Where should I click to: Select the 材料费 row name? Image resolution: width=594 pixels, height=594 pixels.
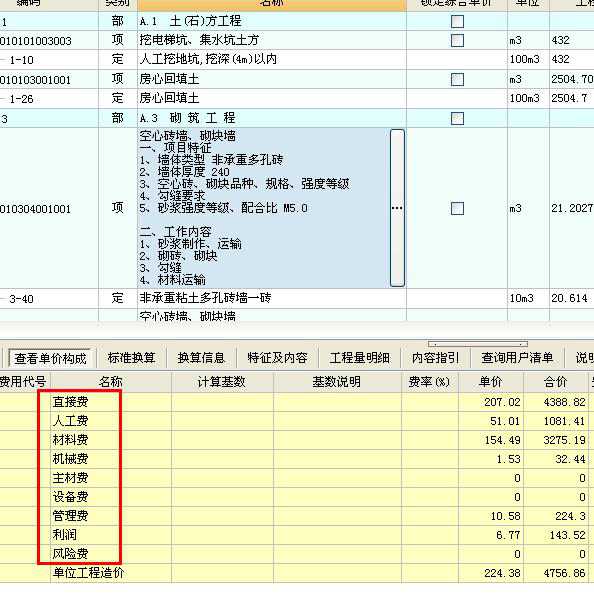(x=70, y=440)
